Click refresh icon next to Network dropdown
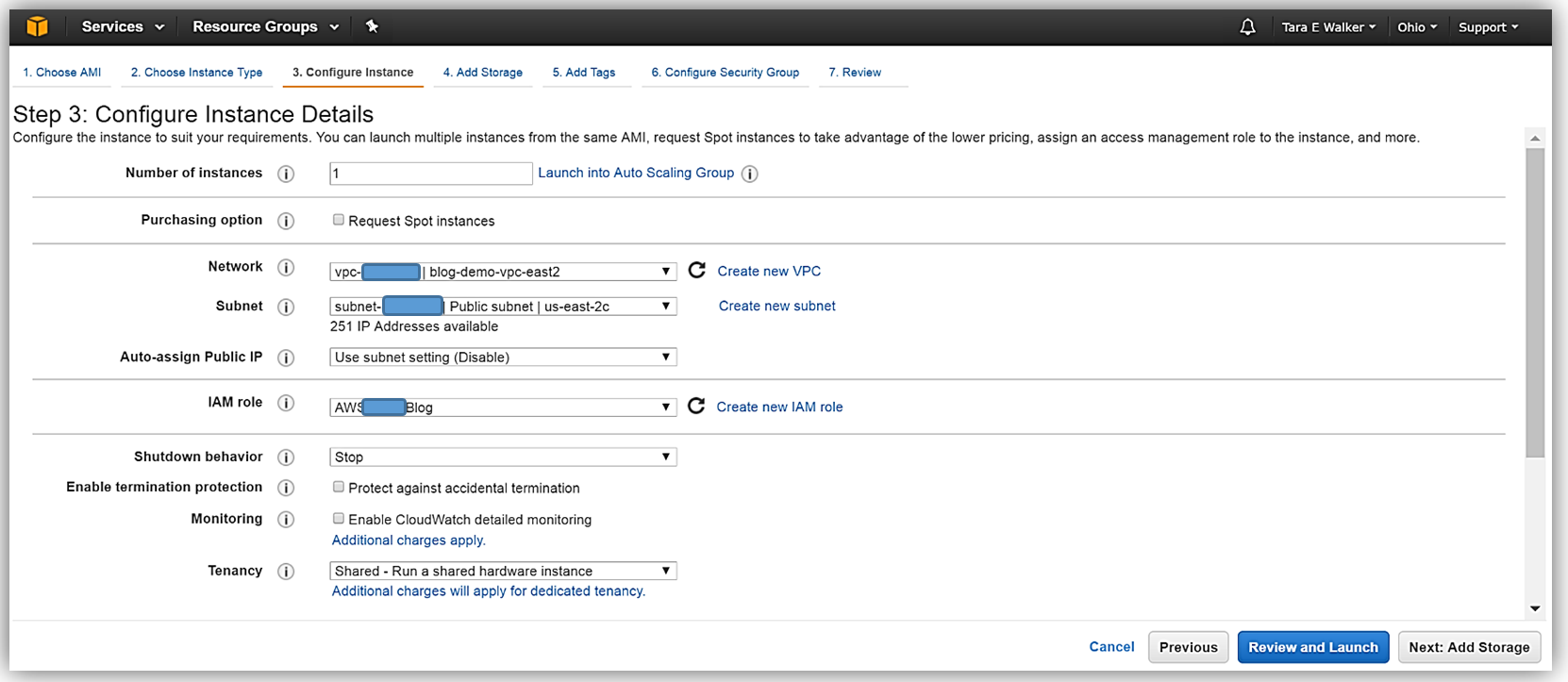The width and height of the screenshot is (1568, 682). pos(696,271)
